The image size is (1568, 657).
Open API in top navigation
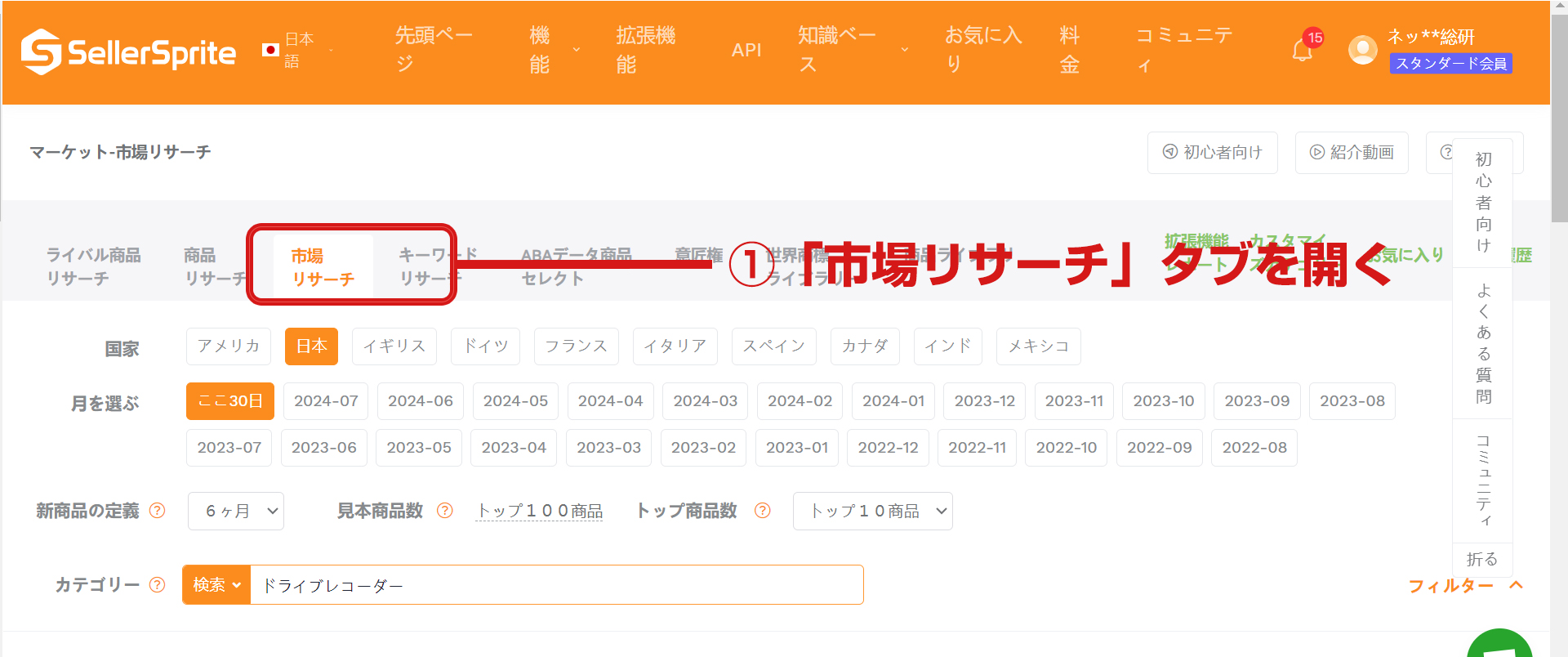pos(746,50)
